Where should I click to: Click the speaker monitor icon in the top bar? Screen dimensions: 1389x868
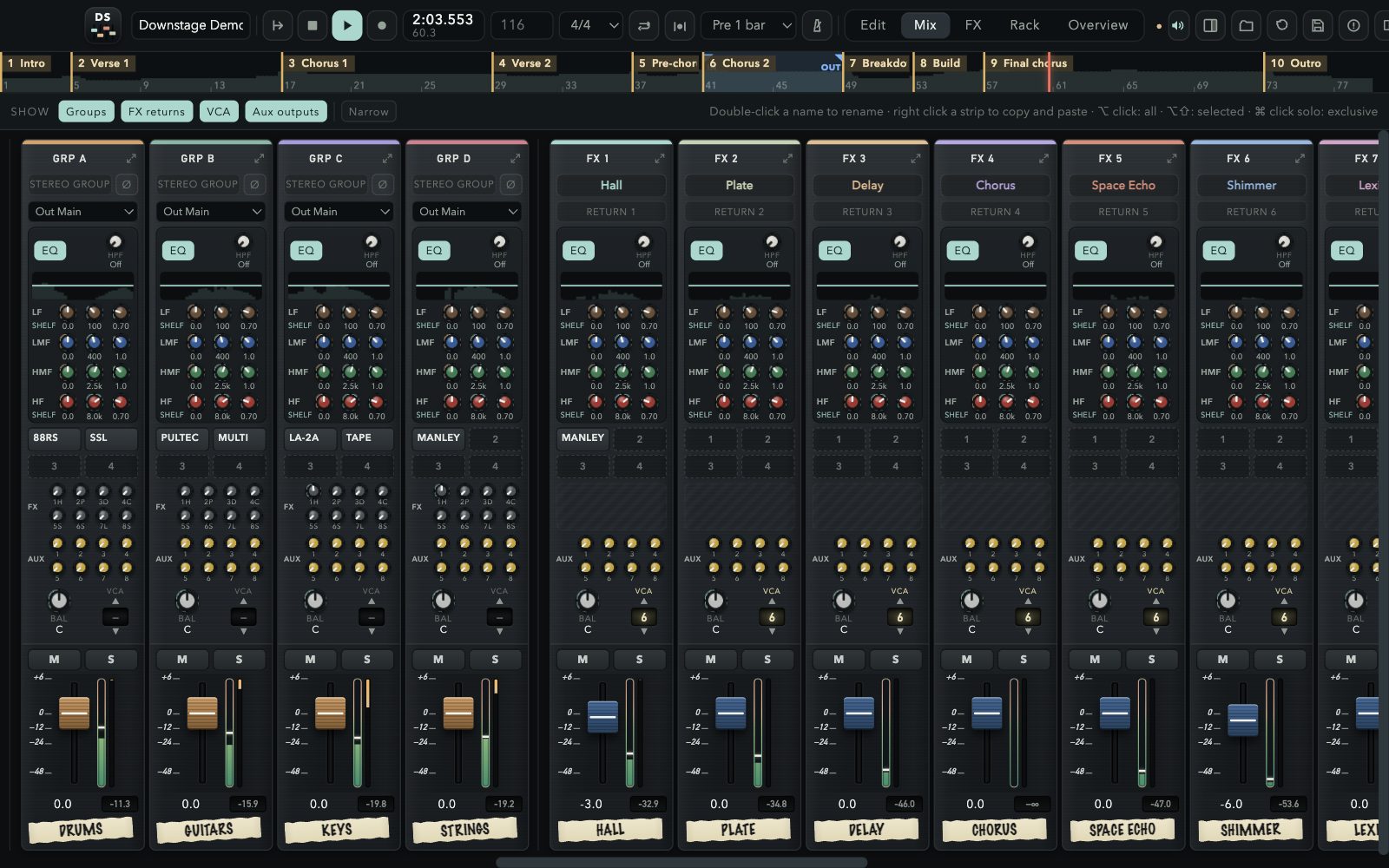pyautogui.click(x=1177, y=25)
